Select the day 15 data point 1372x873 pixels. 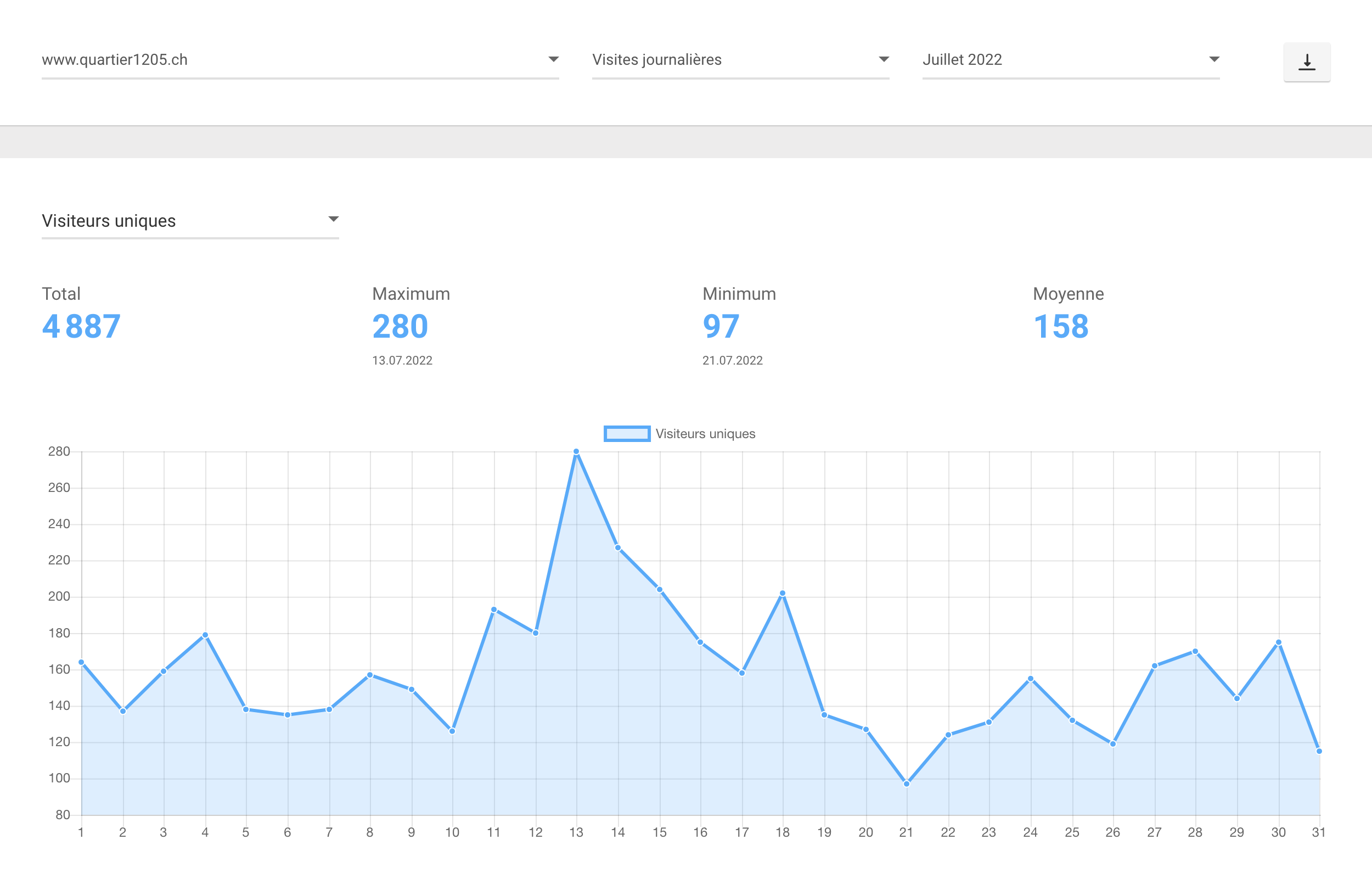pos(659,590)
